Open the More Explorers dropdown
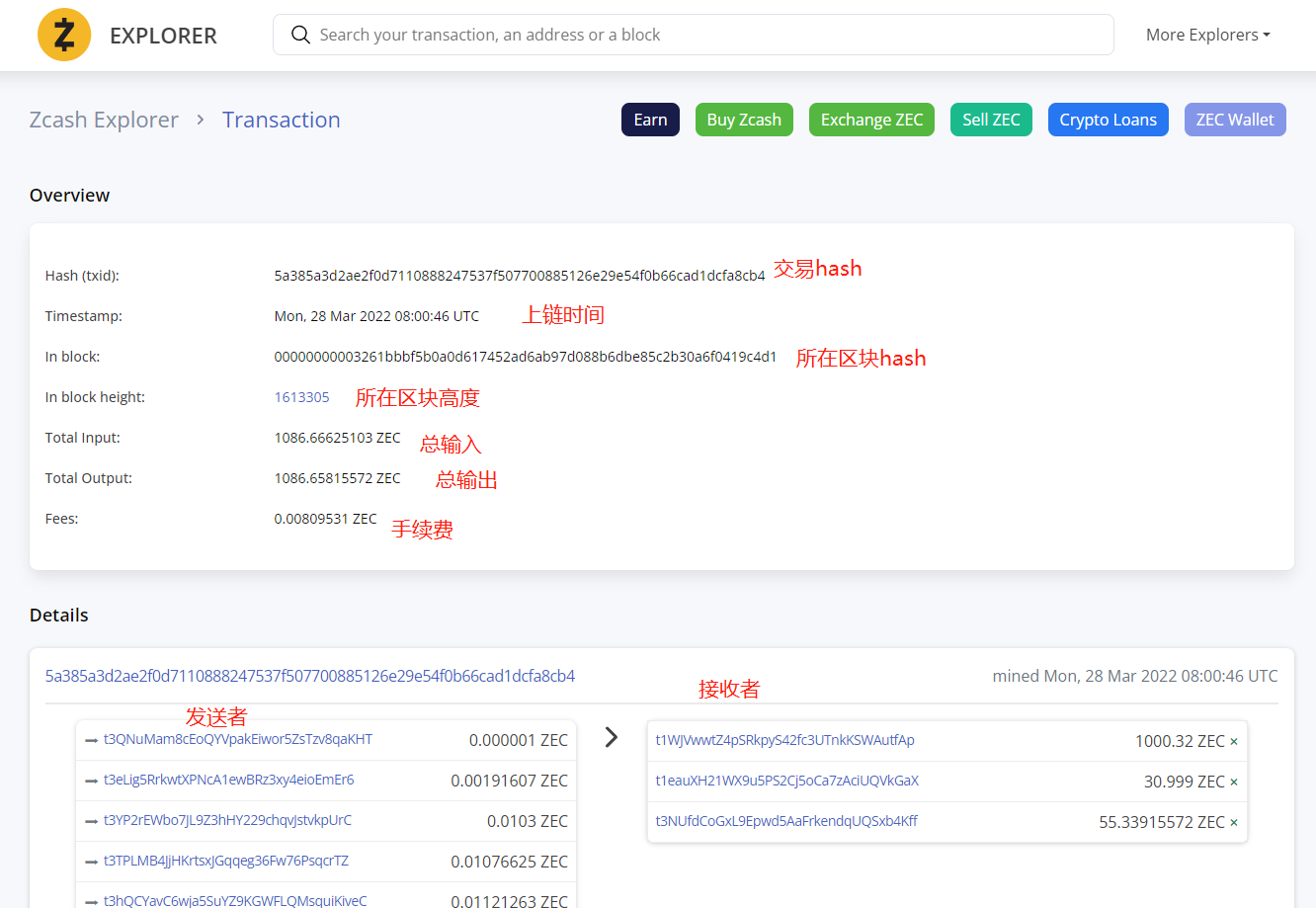 1207,36
